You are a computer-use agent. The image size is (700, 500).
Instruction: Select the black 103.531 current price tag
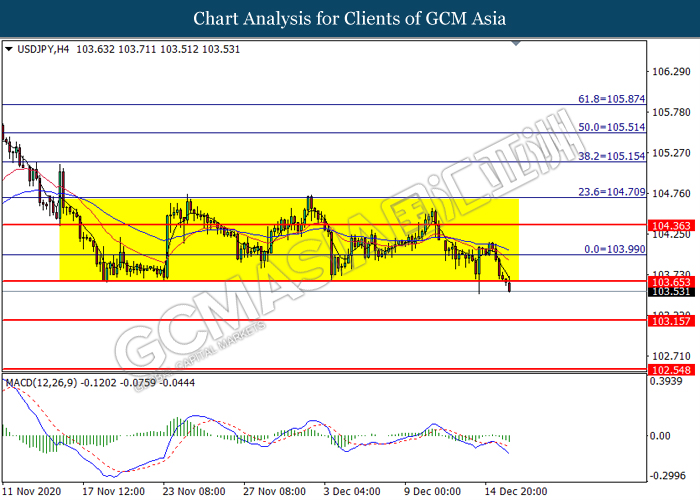[x=671, y=292]
